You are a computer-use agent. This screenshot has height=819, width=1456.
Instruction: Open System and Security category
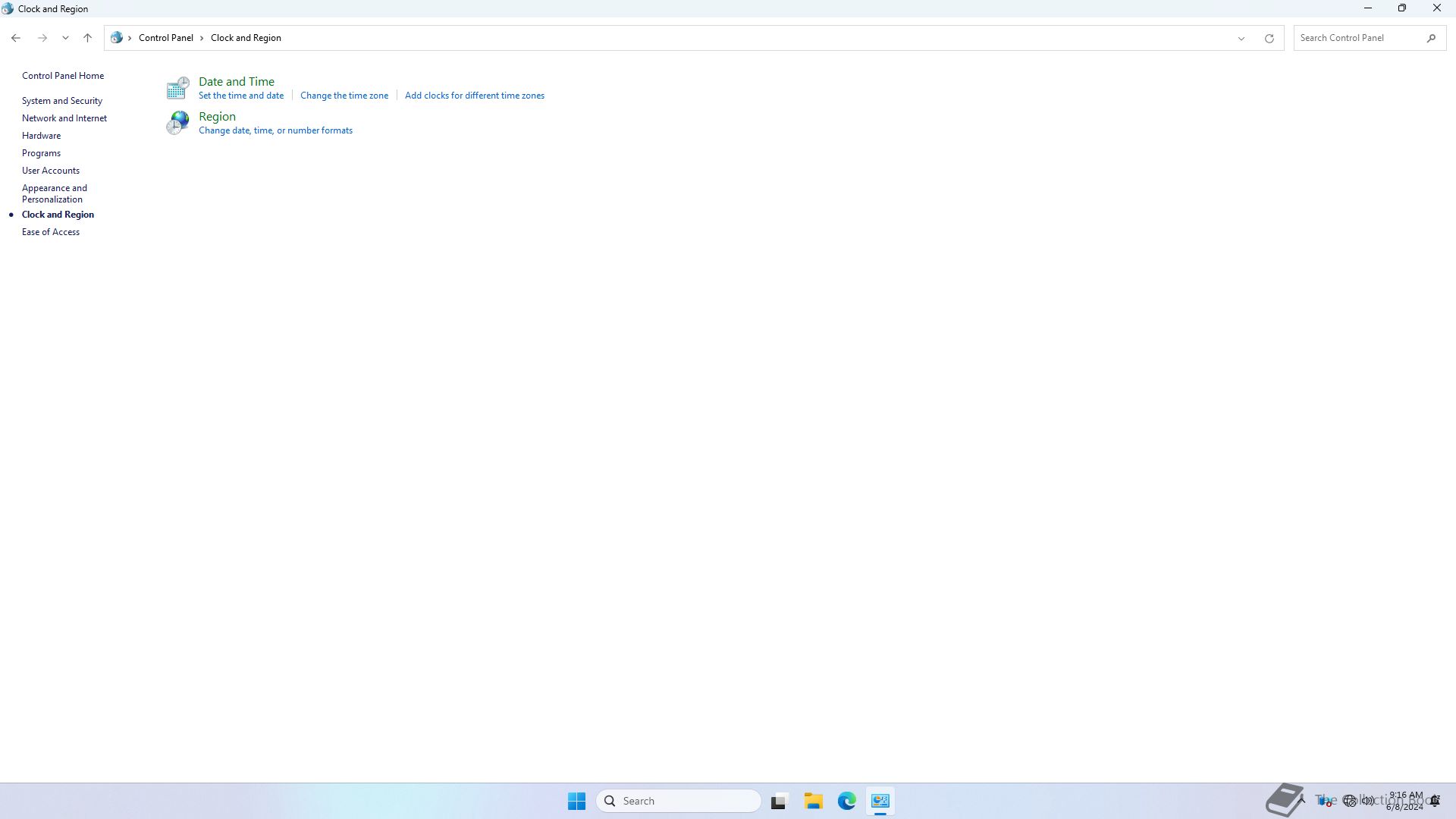point(62,101)
